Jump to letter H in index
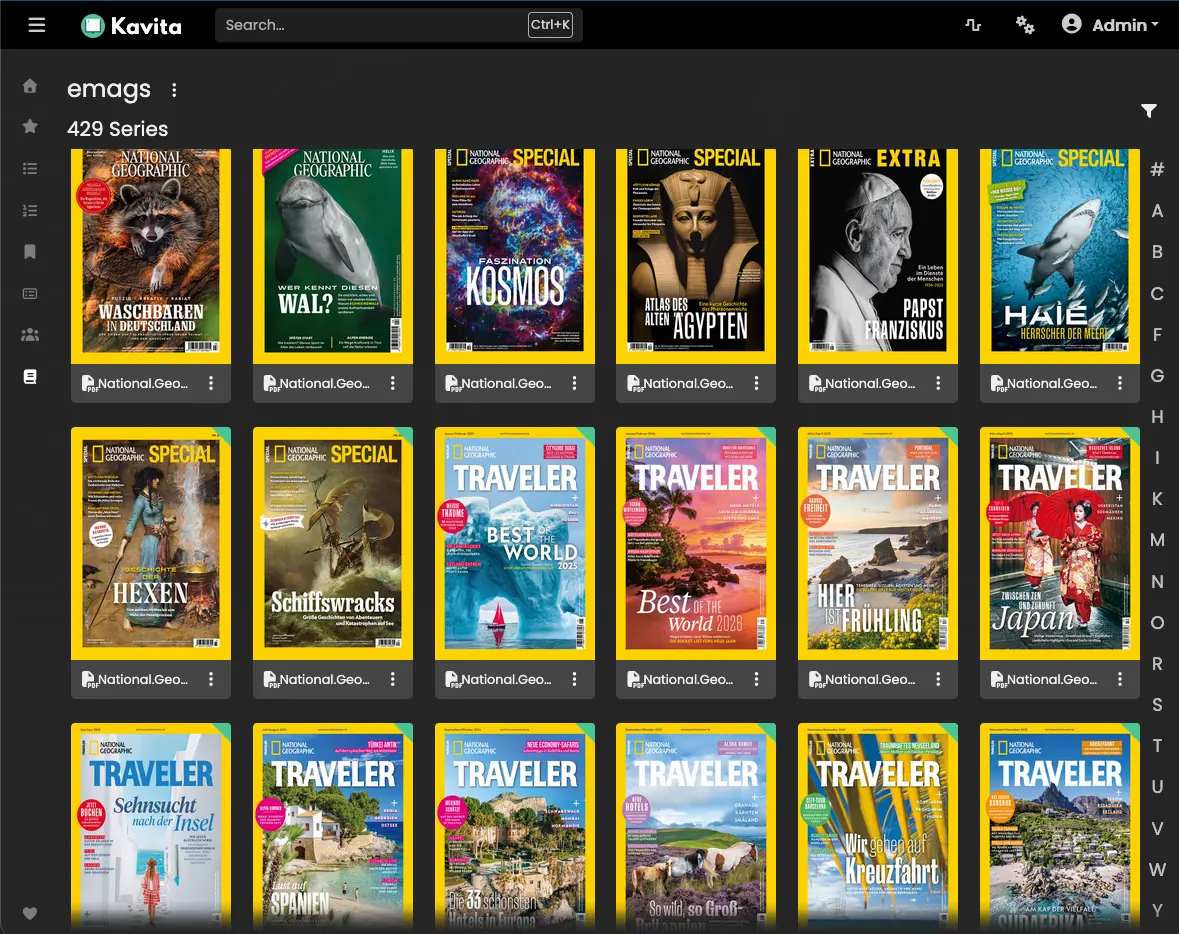Viewport: 1179px width, 934px height. [x=1157, y=417]
